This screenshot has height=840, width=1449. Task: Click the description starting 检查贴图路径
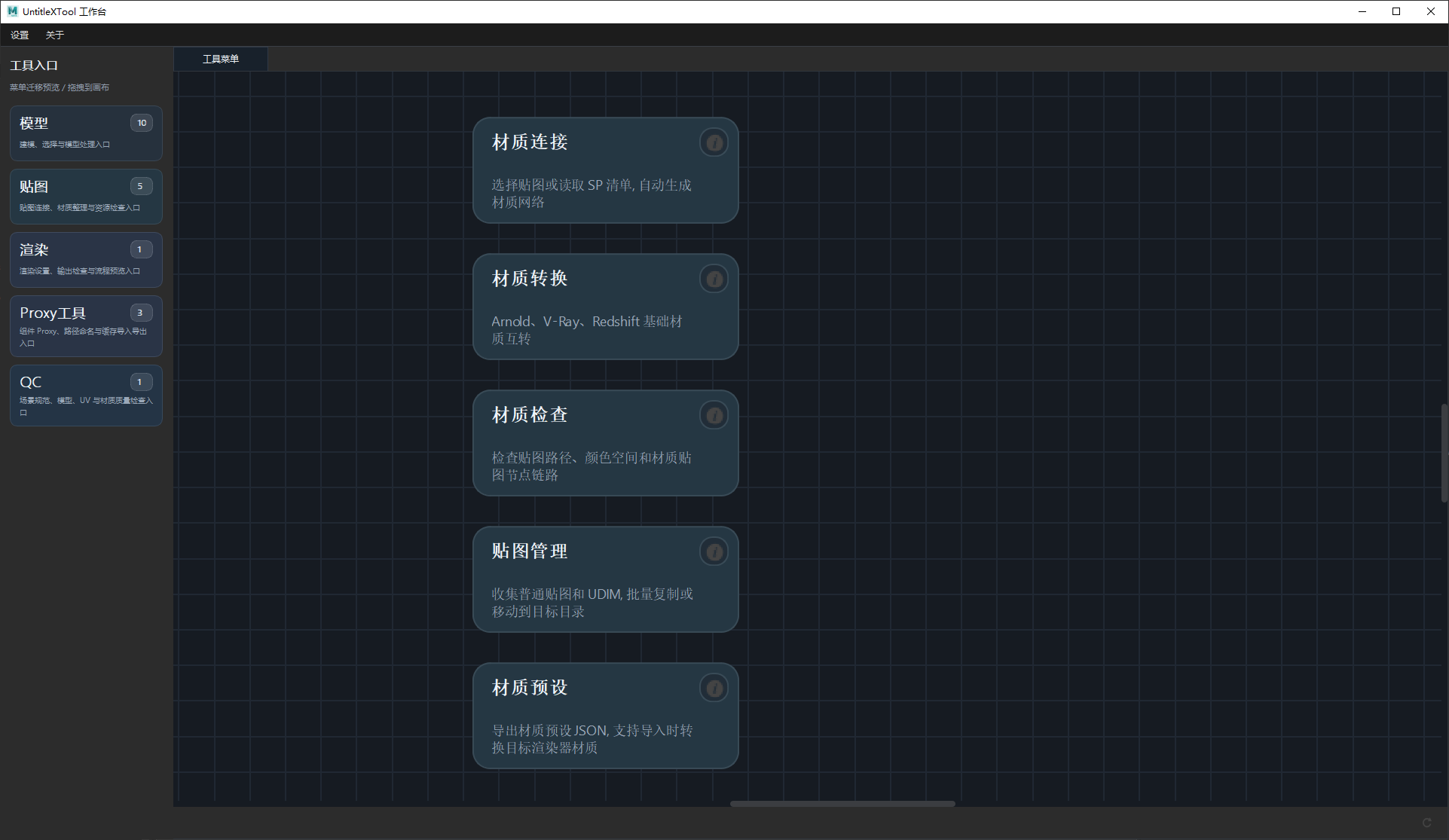[x=592, y=466]
